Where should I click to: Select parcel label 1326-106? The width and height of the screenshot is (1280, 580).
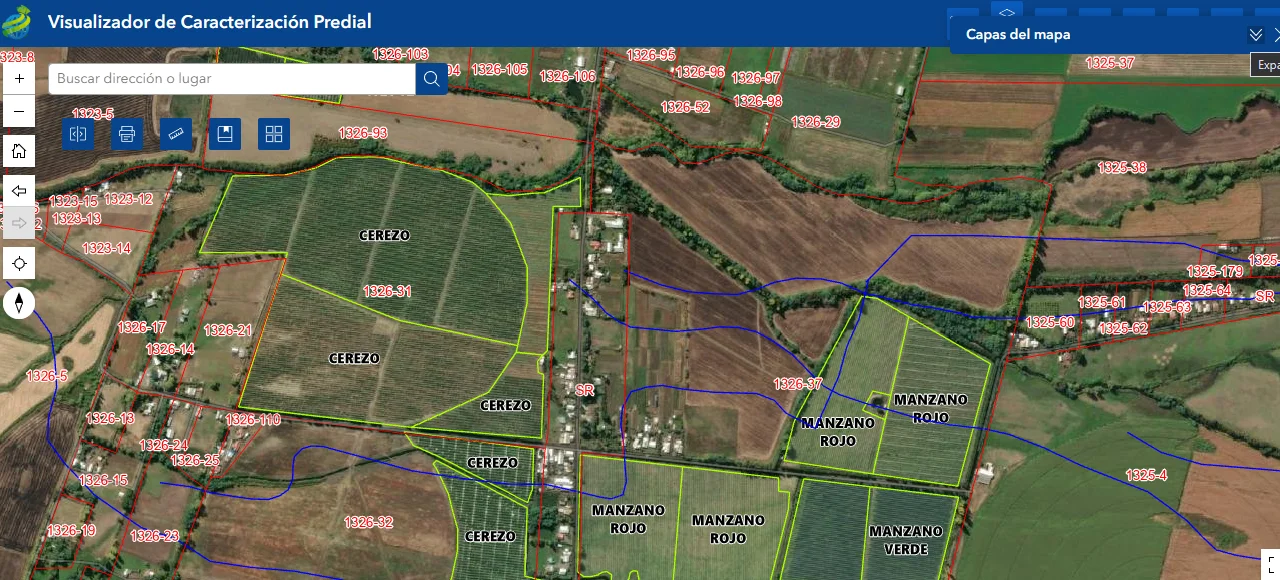click(567, 77)
